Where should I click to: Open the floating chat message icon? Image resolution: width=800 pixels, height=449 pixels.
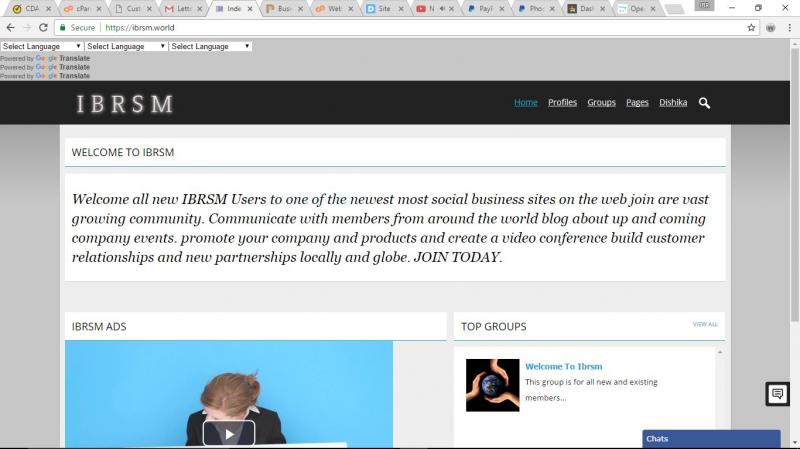(777, 393)
